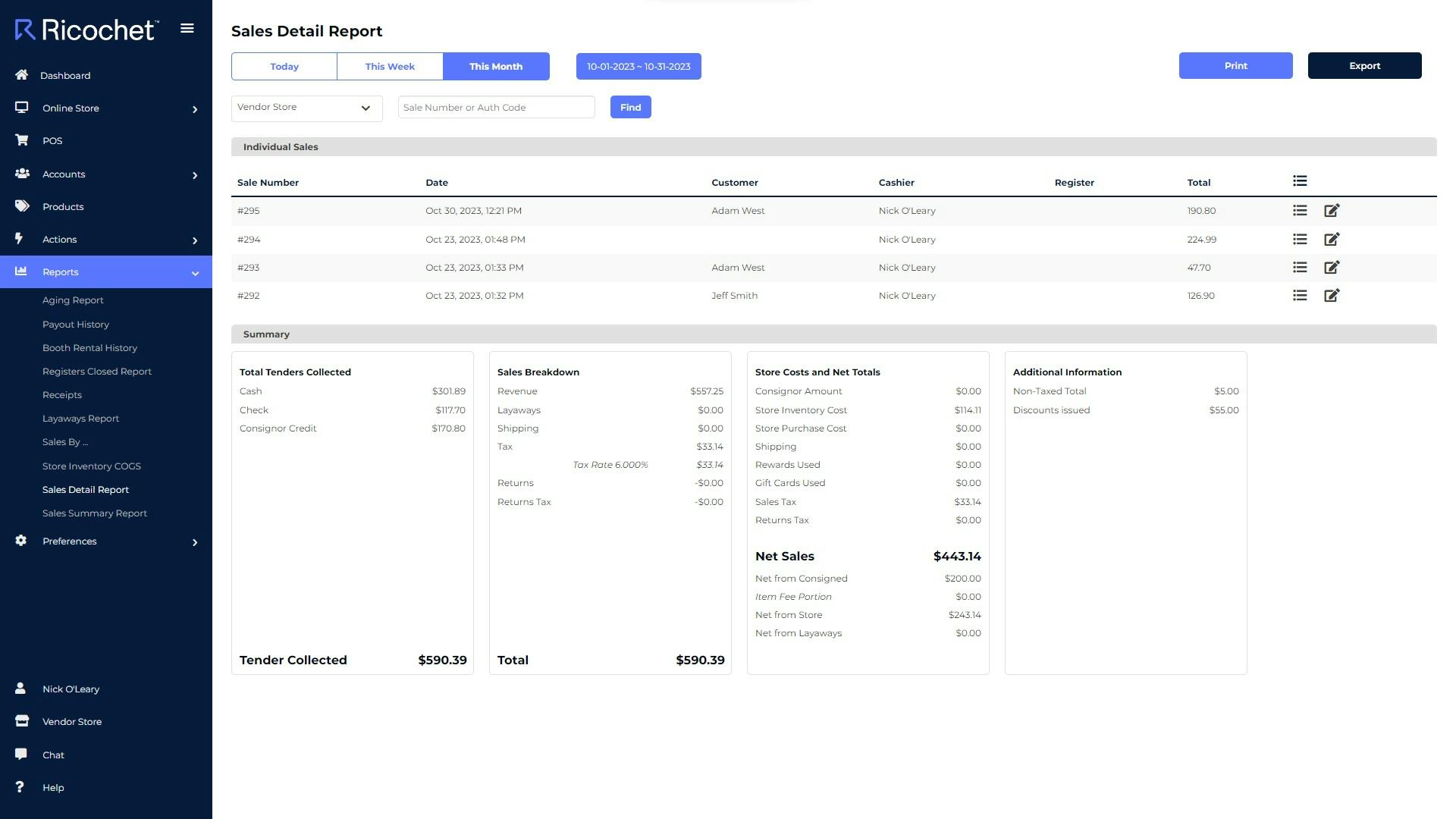Edit sale #292 using pencil icon
This screenshot has width=1456, height=819.
pos(1332,296)
